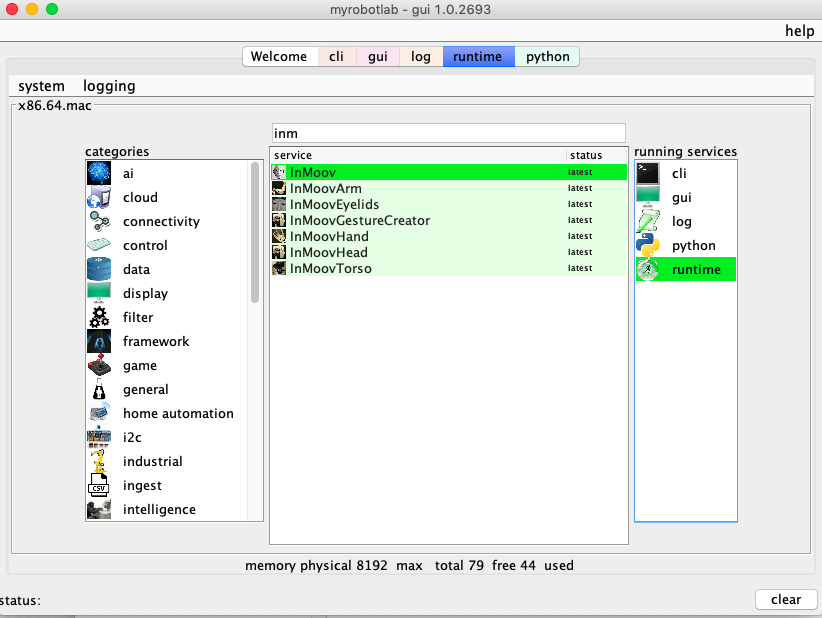Click the InMoovTorso service icon
This screenshot has height=618, width=822.
(x=279, y=268)
